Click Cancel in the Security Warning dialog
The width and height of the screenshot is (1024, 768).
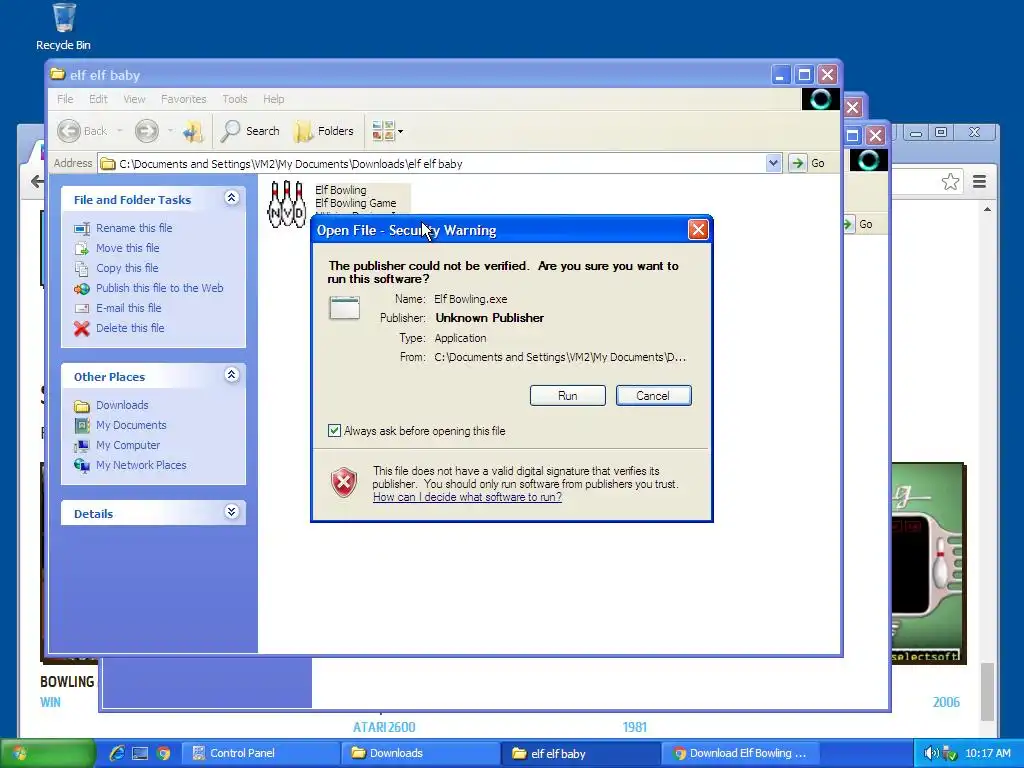point(653,396)
